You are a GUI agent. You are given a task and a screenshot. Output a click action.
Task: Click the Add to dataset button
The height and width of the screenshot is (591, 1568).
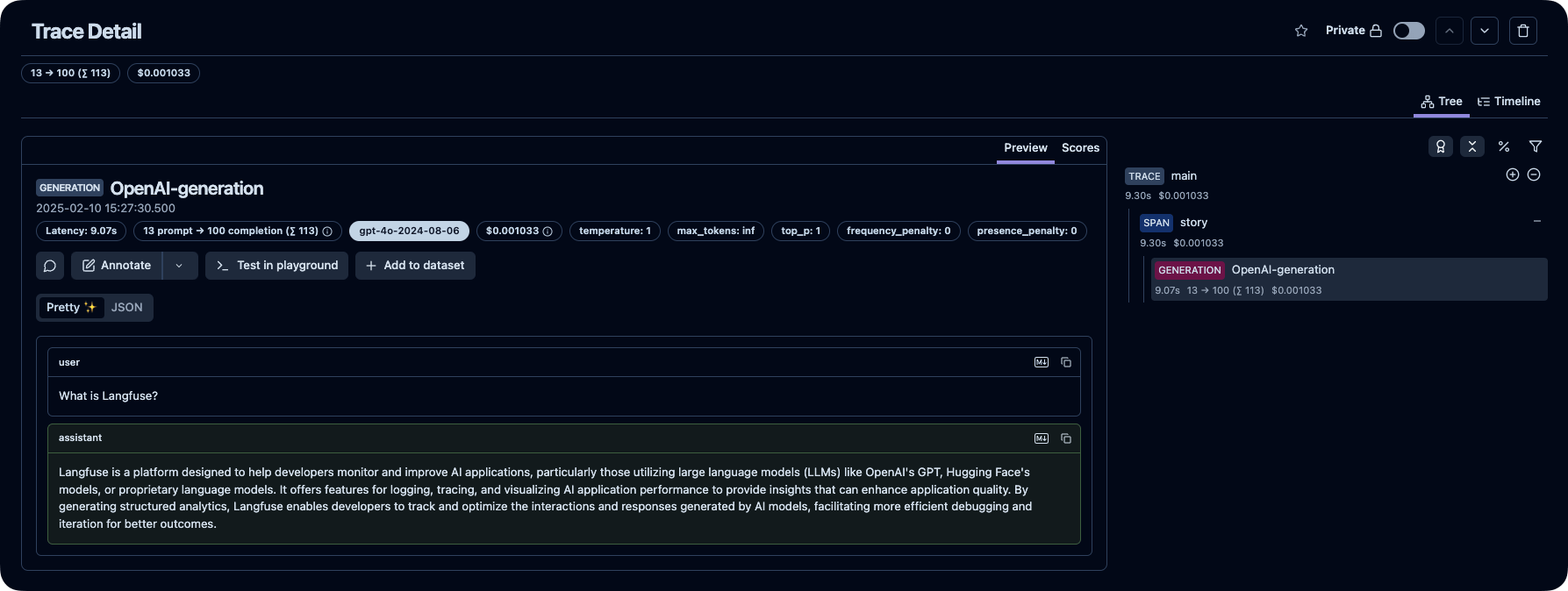click(x=415, y=266)
